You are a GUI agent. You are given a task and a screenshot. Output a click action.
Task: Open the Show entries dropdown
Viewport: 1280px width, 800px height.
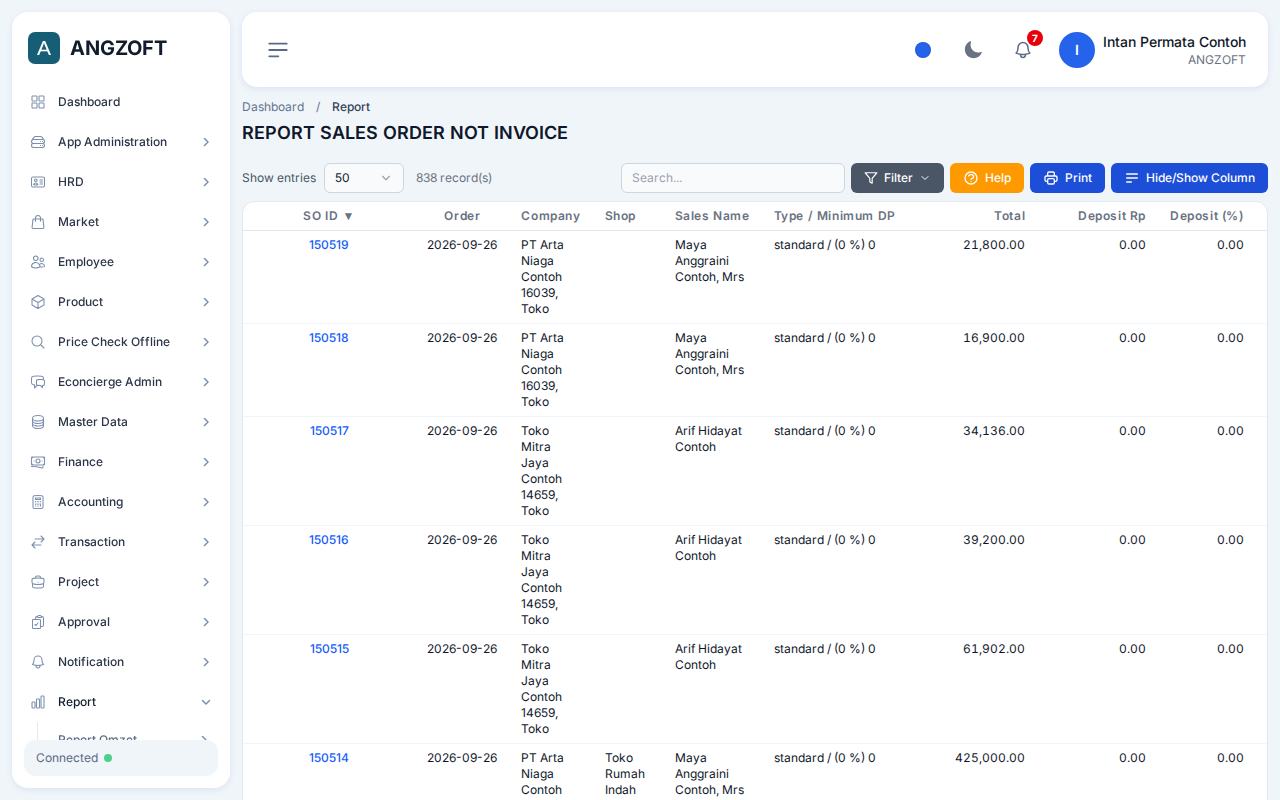(x=364, y=178)
